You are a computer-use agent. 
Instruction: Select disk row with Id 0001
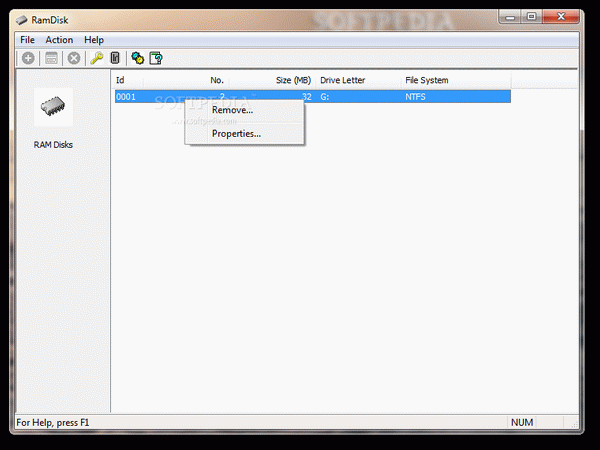(313, 97)
